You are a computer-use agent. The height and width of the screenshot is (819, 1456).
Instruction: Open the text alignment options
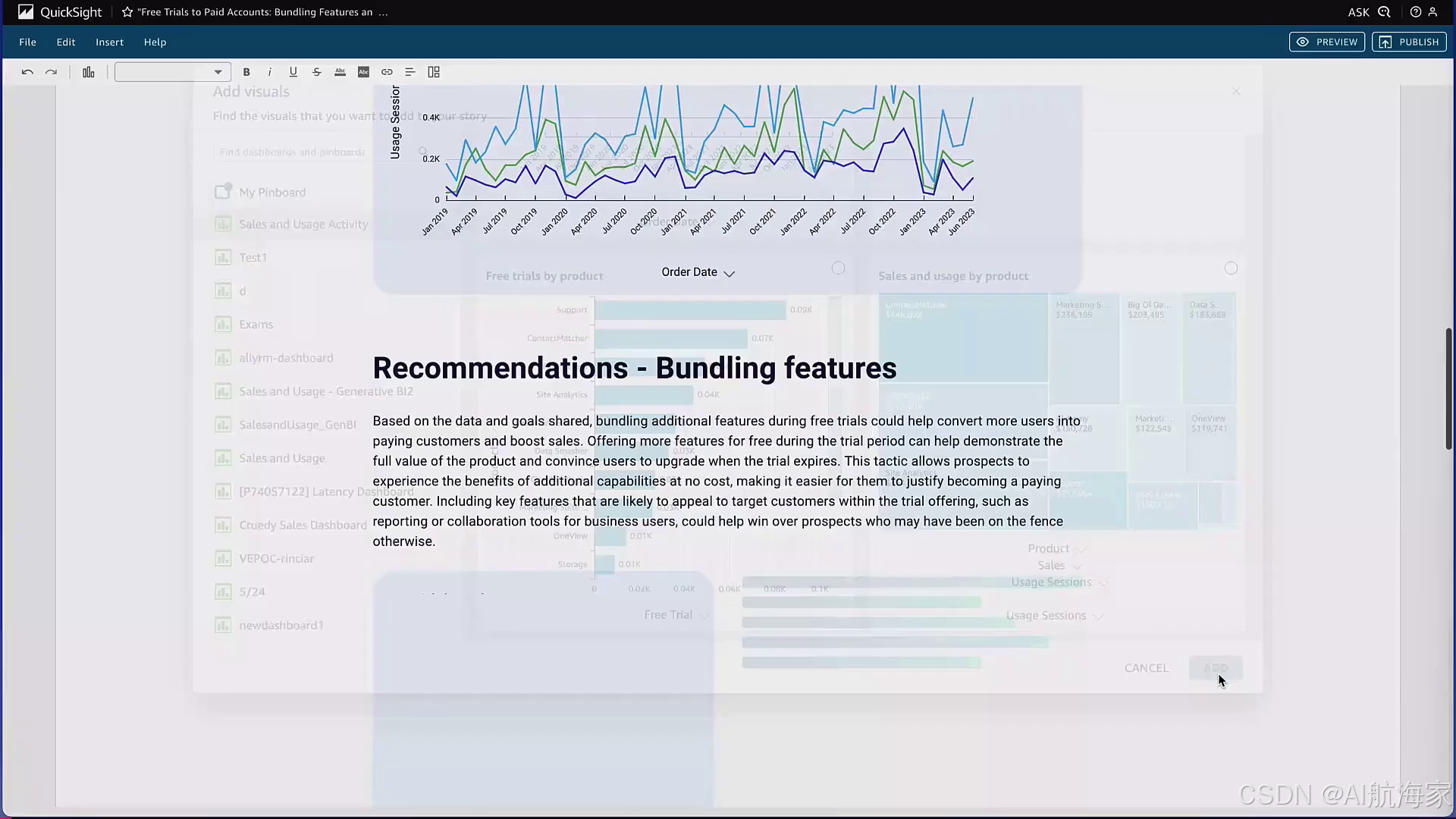(410, 72)
